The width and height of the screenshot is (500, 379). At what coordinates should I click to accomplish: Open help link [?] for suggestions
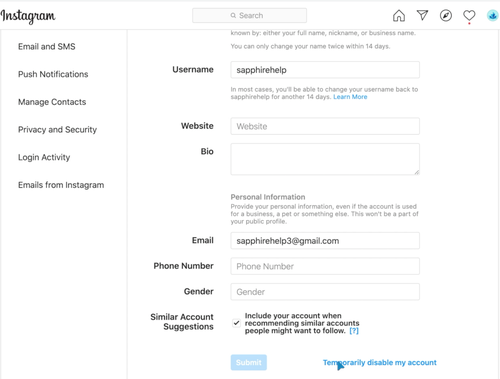[354, 331]
